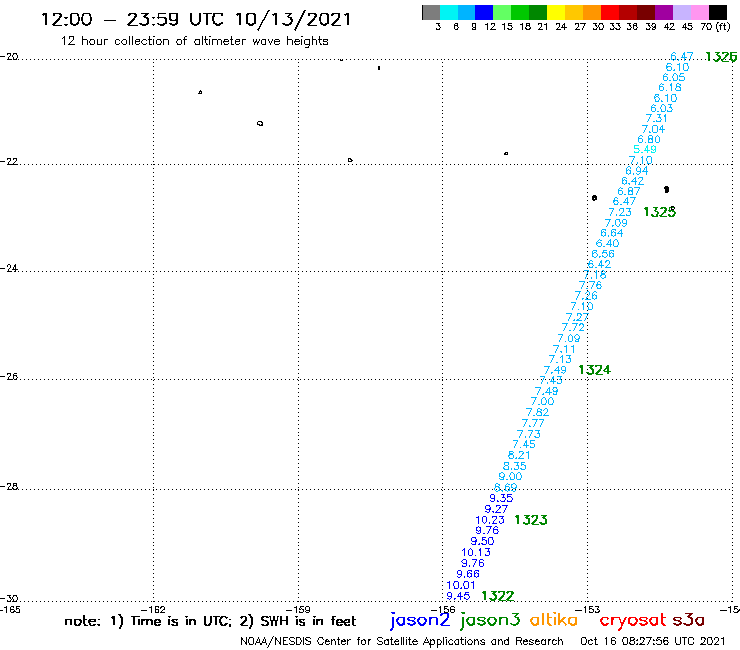740x650 pixels.
Task: Select the 9.00 wave height value
Action: (511, 477)
